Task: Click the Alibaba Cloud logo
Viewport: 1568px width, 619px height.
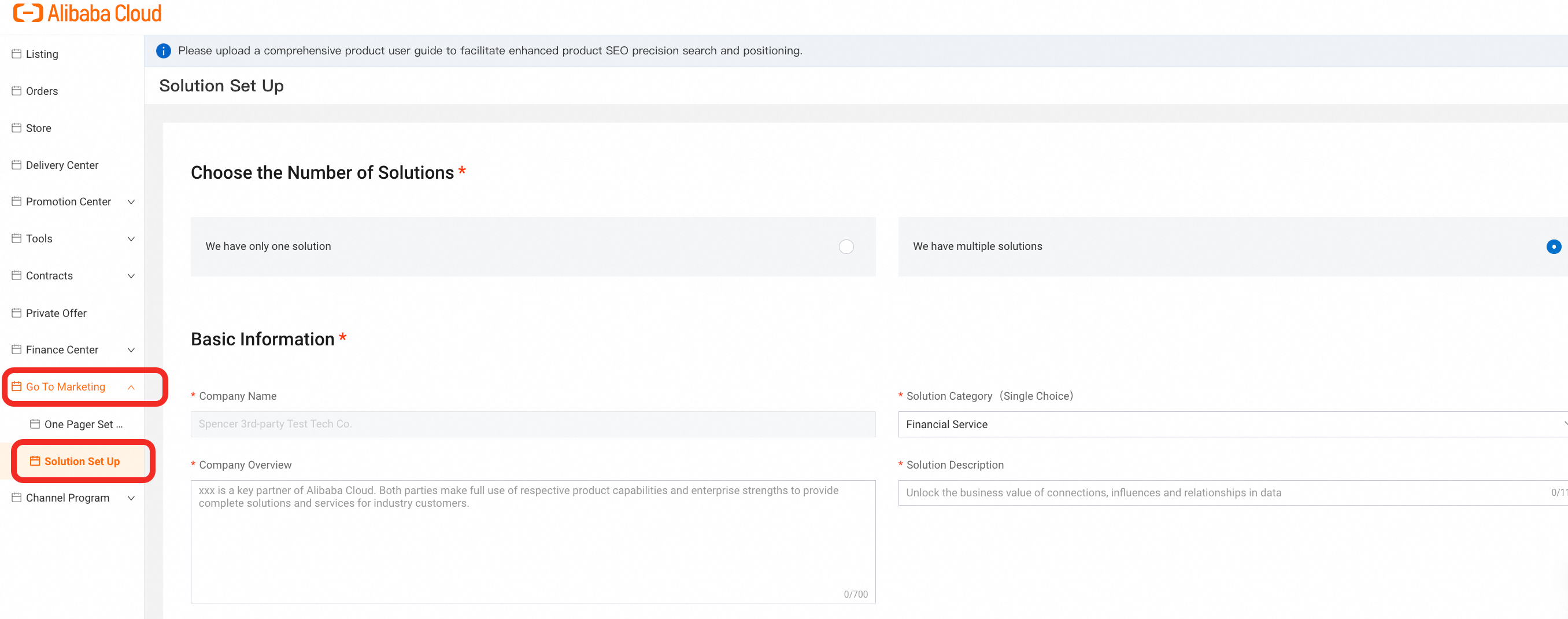Action: 87,13
